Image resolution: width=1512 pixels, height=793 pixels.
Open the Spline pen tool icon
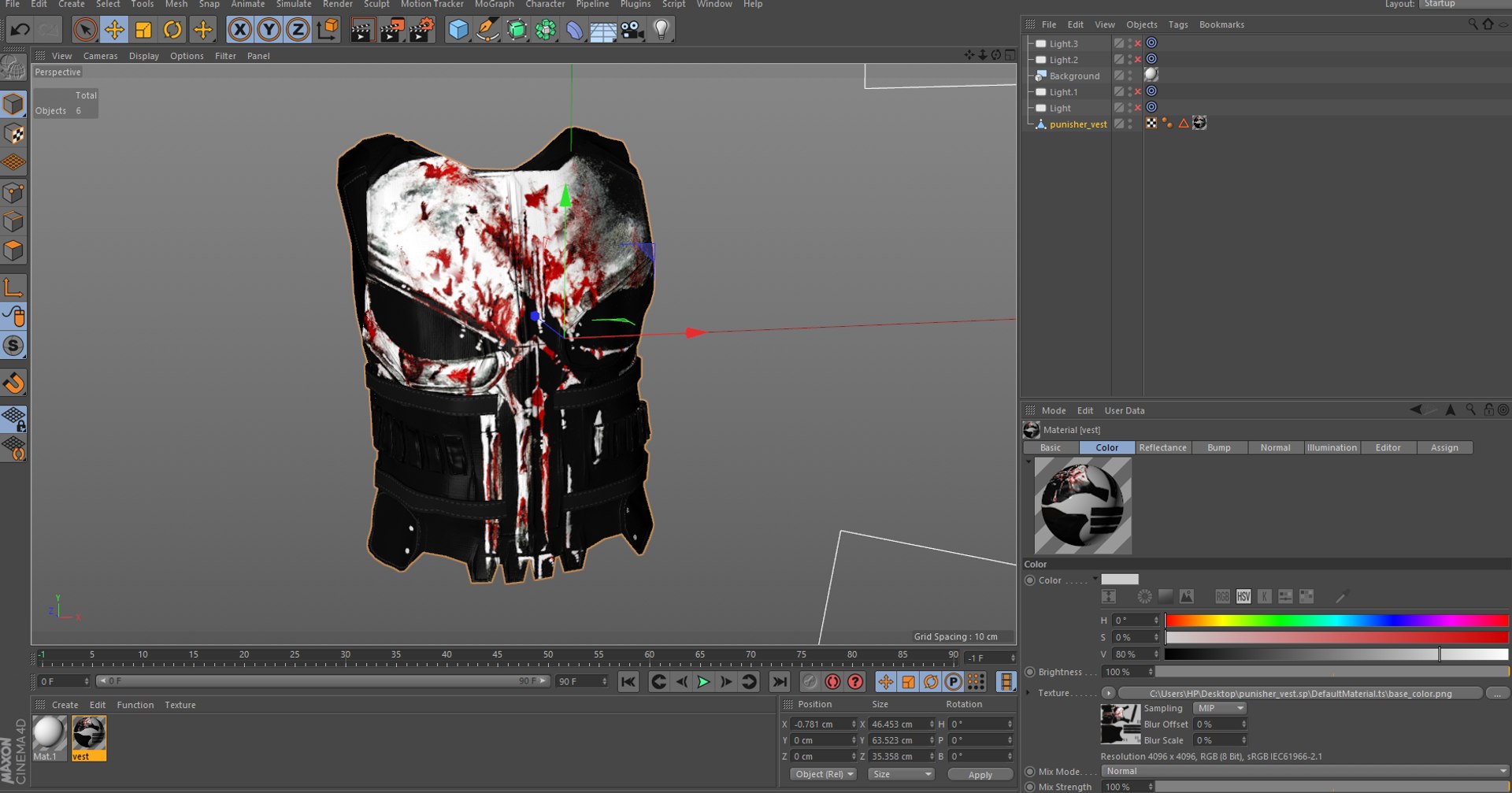[487, 30]
